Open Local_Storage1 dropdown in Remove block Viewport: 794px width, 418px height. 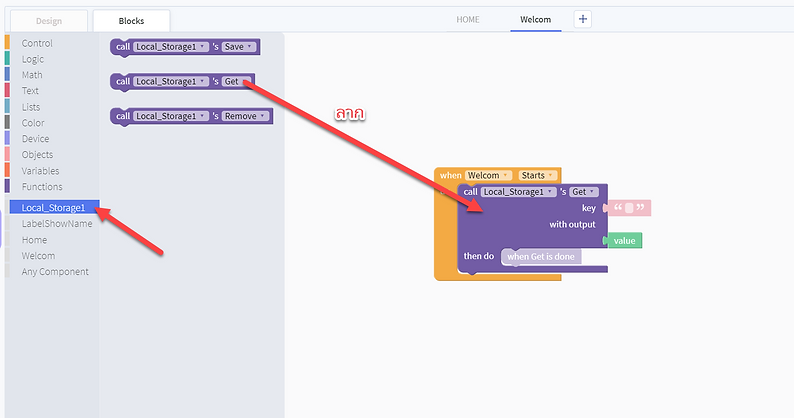point(171,116)
